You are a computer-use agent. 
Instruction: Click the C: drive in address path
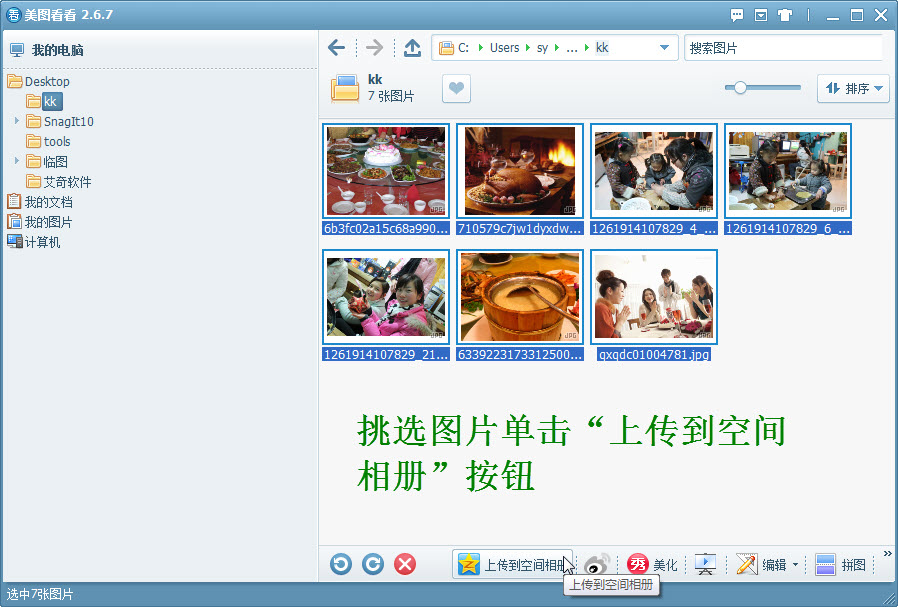coord(463,48)
